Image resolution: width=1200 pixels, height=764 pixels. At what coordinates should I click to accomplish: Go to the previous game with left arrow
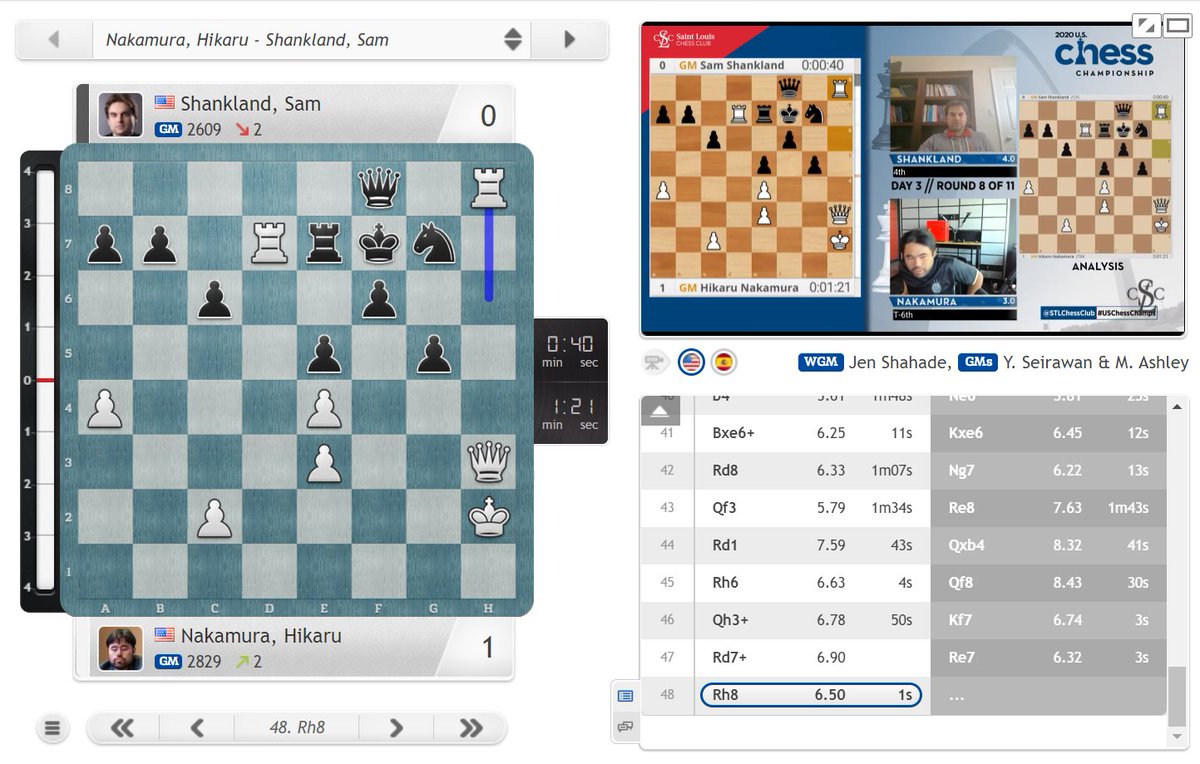tap(54, 40)
